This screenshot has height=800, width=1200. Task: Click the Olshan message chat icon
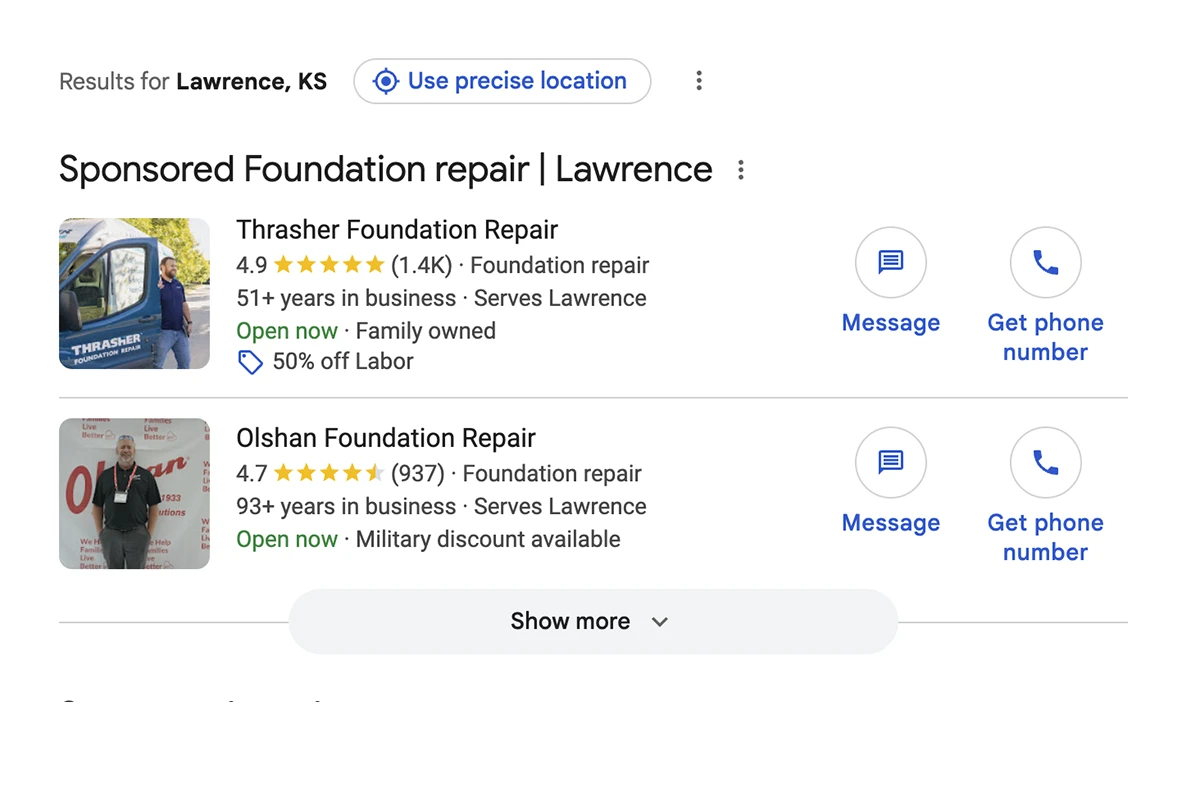[x=890, y=462]
